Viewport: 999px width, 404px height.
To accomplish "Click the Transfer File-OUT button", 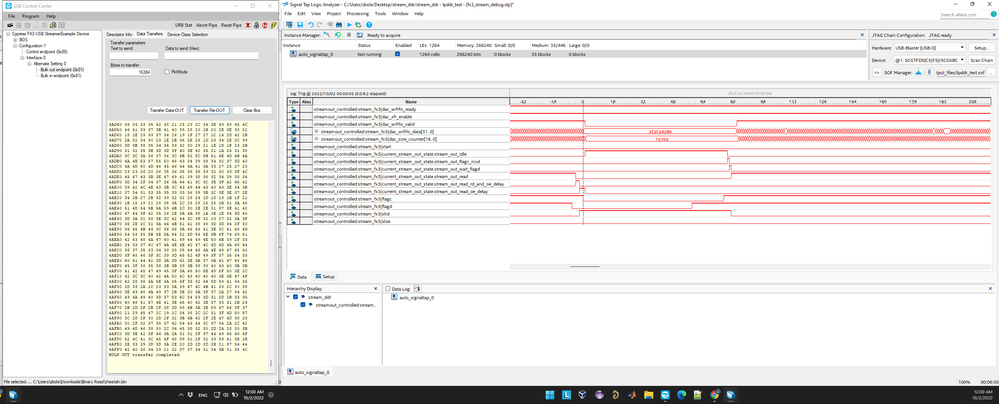I will pos(209,110).
